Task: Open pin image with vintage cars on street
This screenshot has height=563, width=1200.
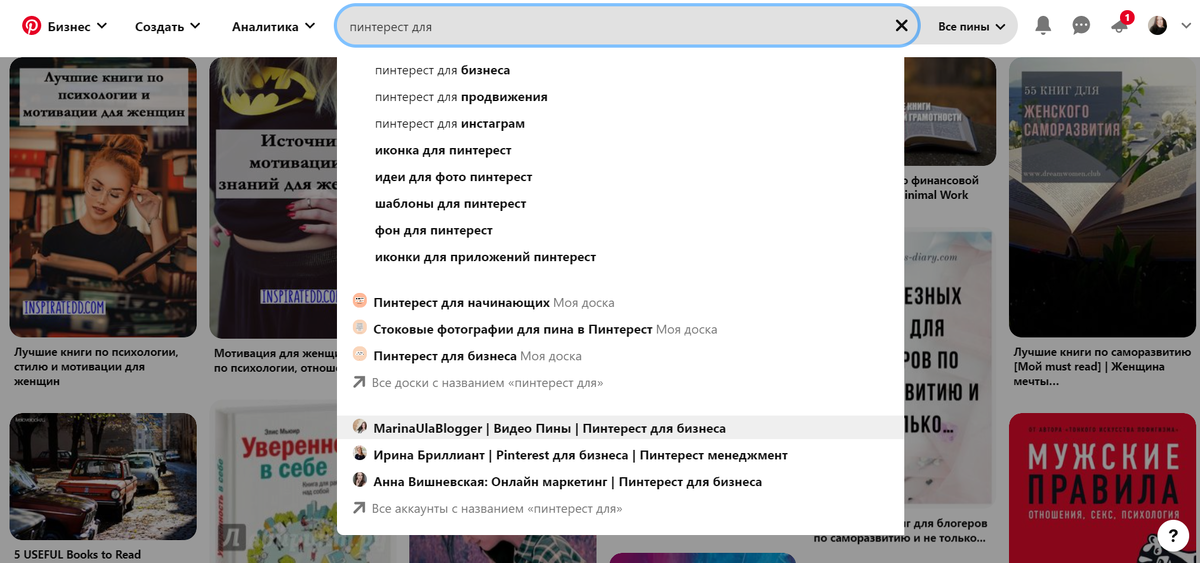Action: 103,477
